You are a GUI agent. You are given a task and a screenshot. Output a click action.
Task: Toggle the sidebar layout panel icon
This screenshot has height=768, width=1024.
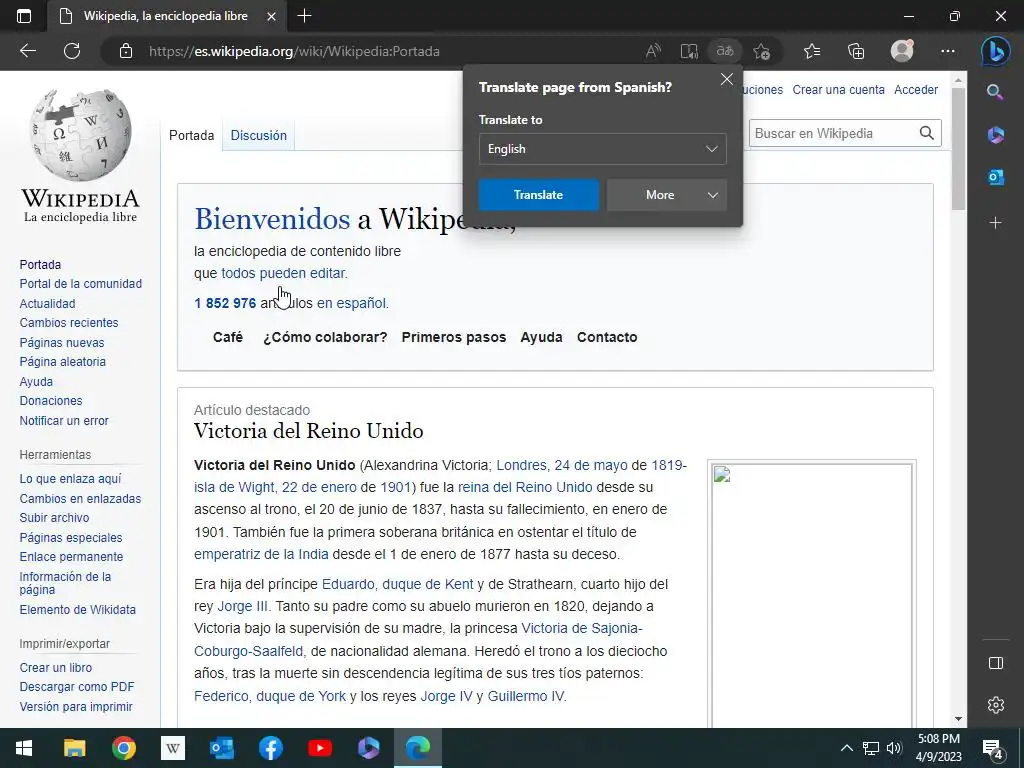tap(995, 663)
